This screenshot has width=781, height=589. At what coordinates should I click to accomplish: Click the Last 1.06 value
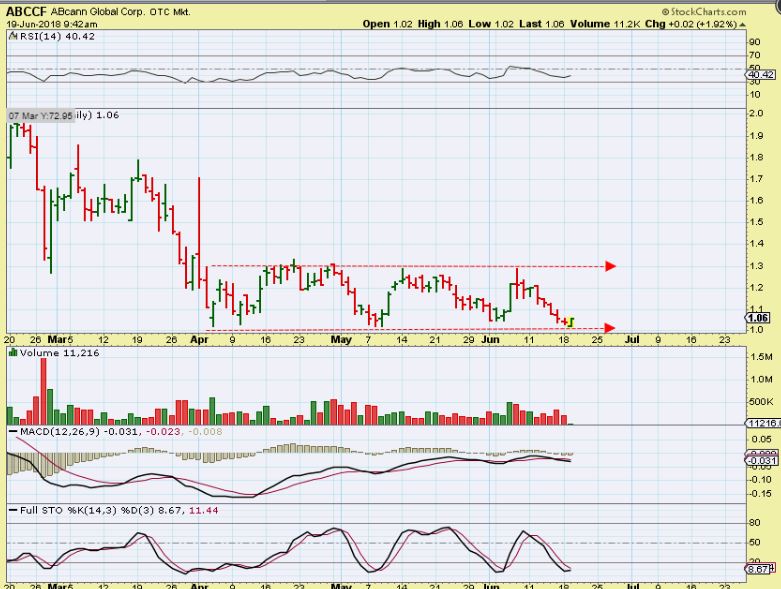click(542, 24)
